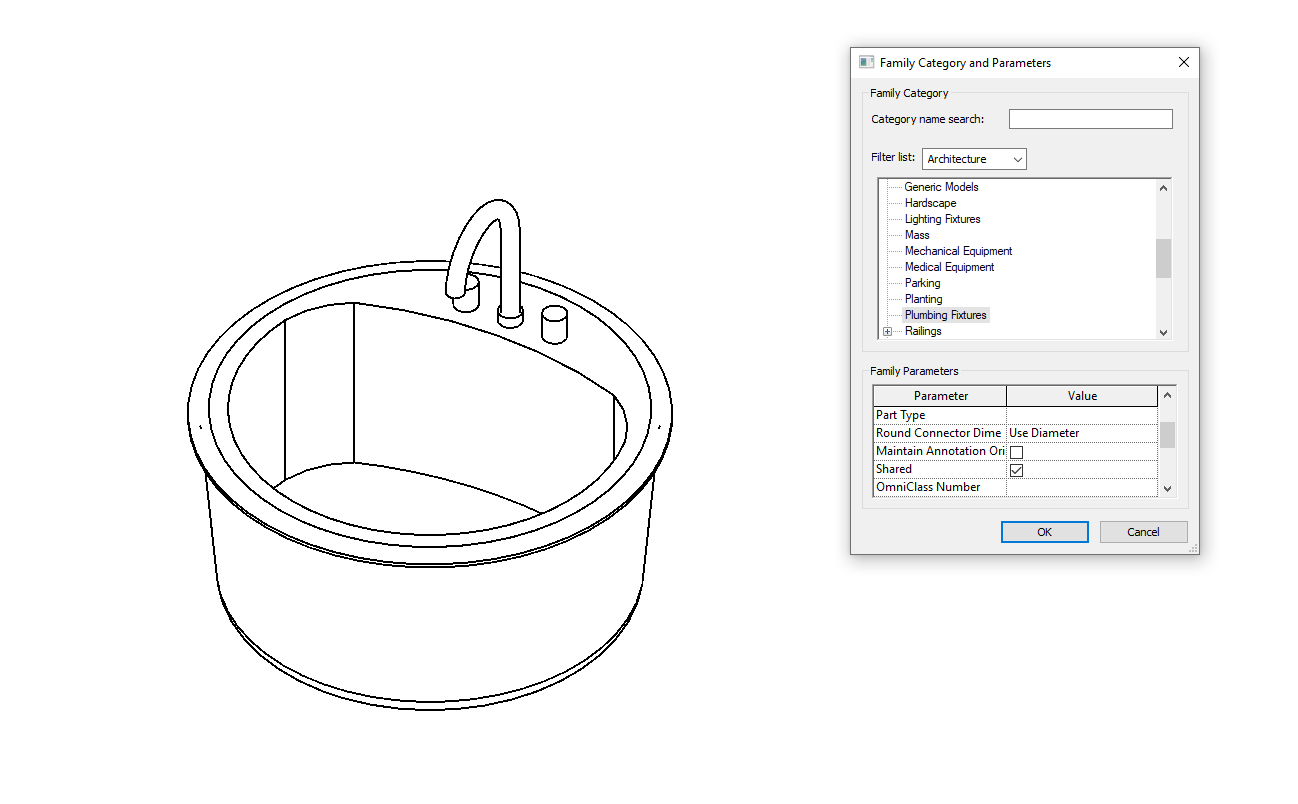The image size is (1298, 804).
Task: Expand the Railings category node
Action: [888, 330]
